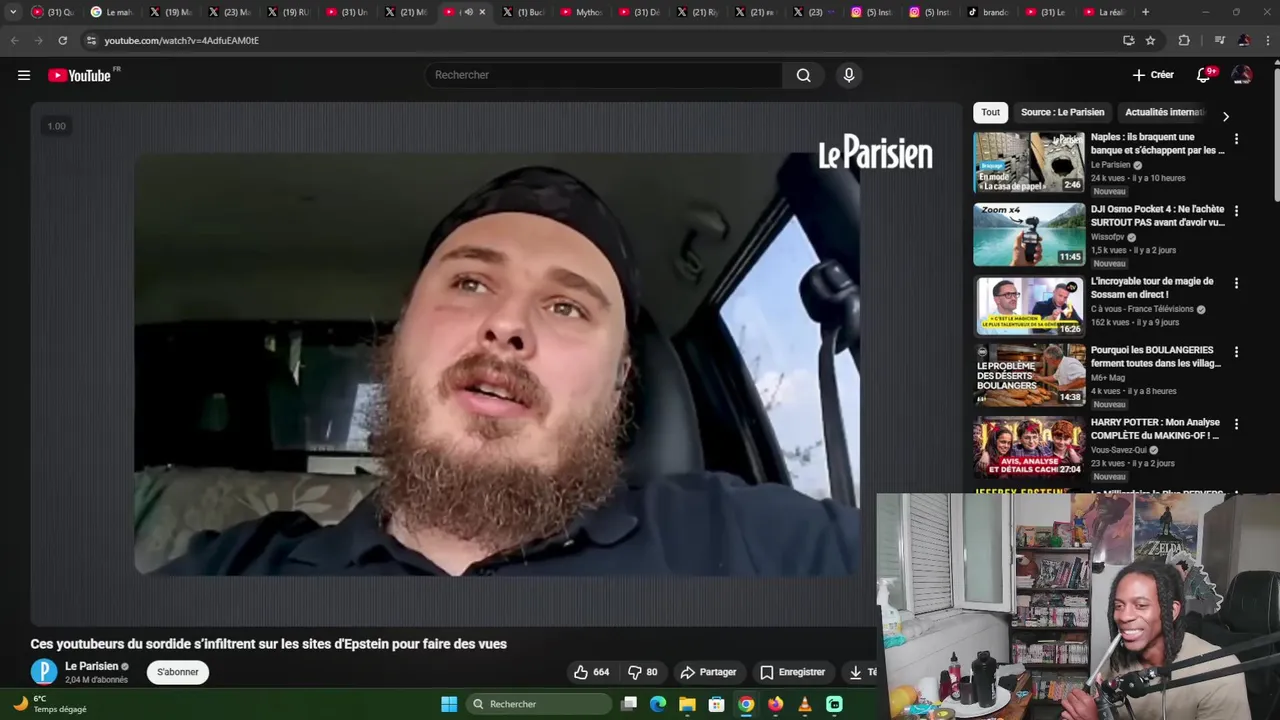Switch to Firefox on the taskbar
This screenshot has height=720, width=1280.
[775, 704]
